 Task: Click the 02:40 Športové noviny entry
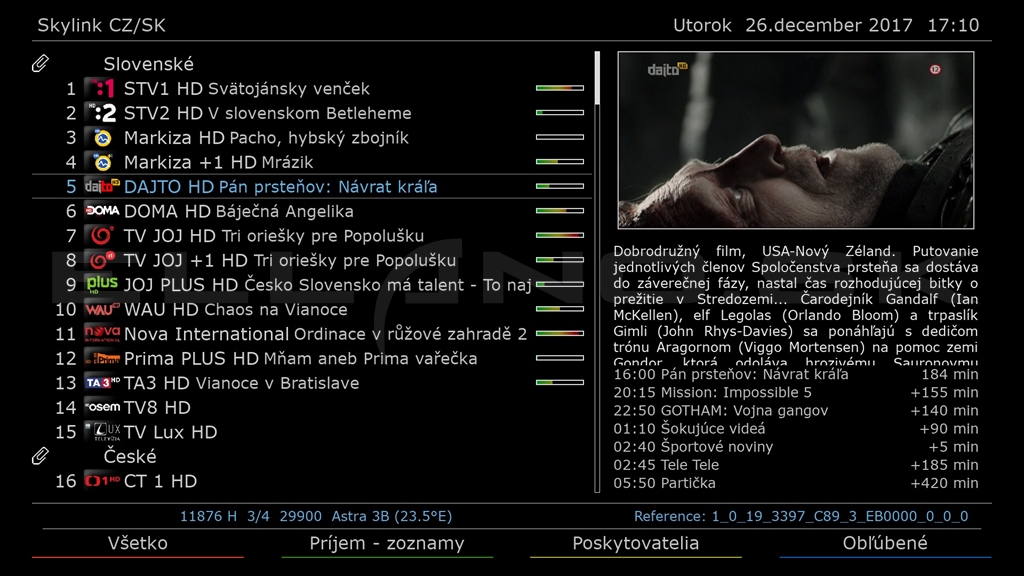pyautogui.click(x=795, y=447)
